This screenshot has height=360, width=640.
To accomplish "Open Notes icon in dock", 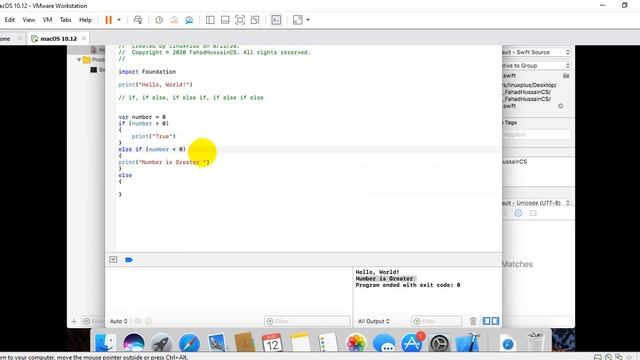I will (x=300, y=342).
